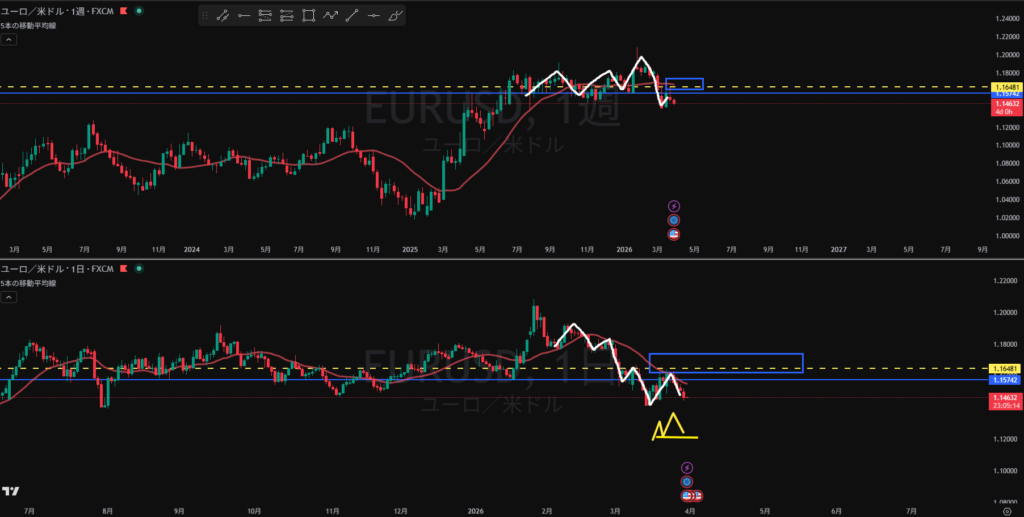The width and height of the screenshot is (1024, 517).
Task: Select the 5本の移動平均線 indicator on weekly chart
Action: 30,26
